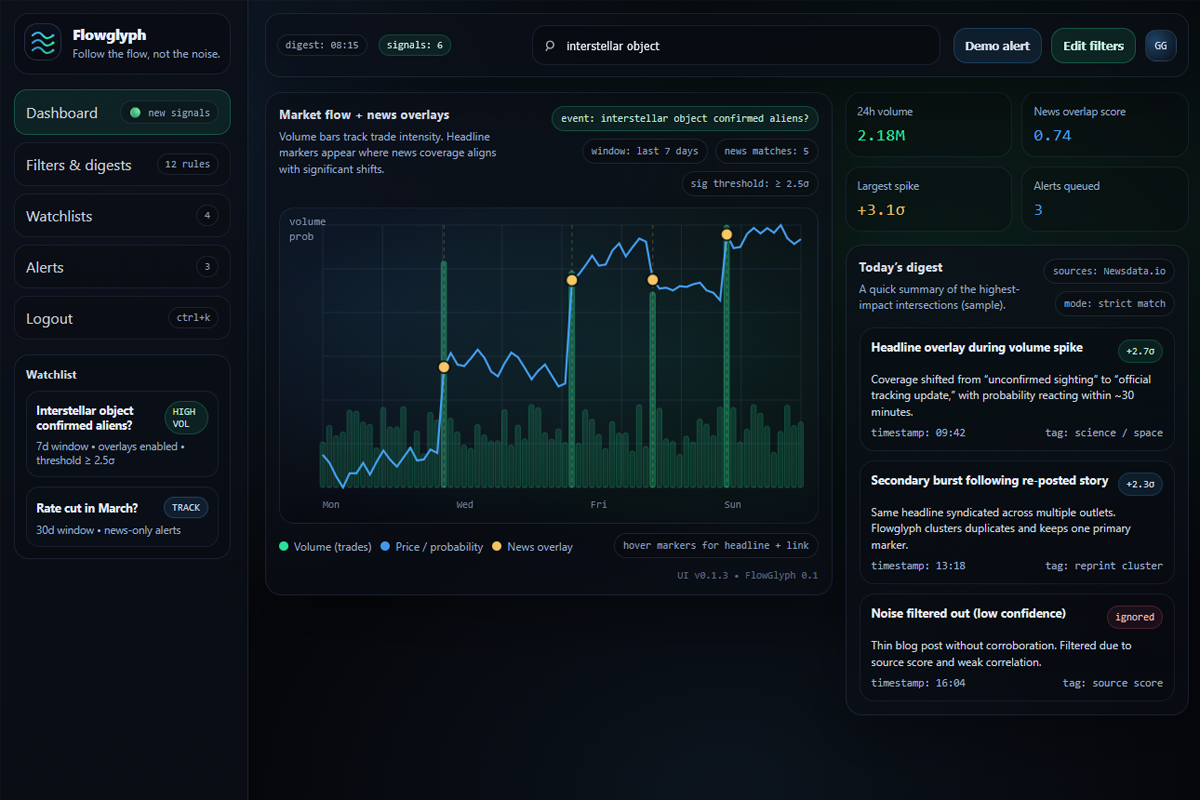Viewport: 1200px width, 800px height.
Task: Click green Volume legend dot
Action: pos(284,547)
